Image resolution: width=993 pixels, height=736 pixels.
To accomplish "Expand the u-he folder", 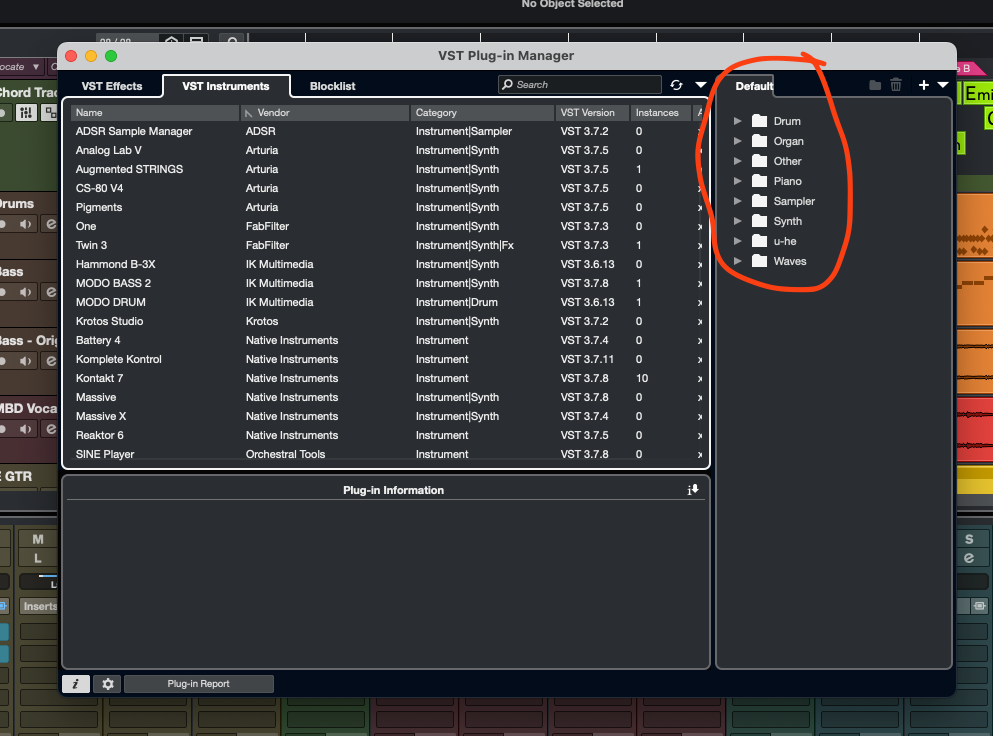I will [x=737, y=241].
